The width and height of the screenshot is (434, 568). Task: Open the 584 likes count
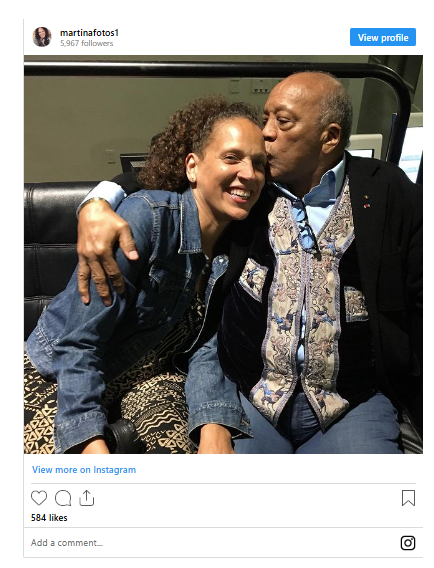(49, 518)
